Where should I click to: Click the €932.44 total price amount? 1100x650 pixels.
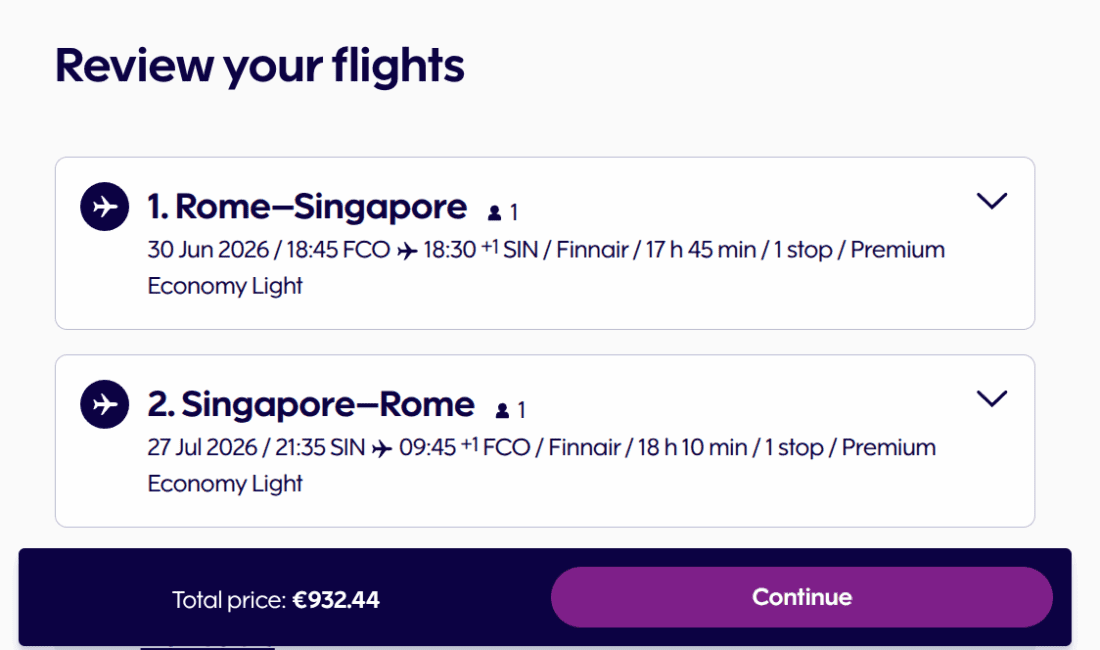tap(336, 600)
